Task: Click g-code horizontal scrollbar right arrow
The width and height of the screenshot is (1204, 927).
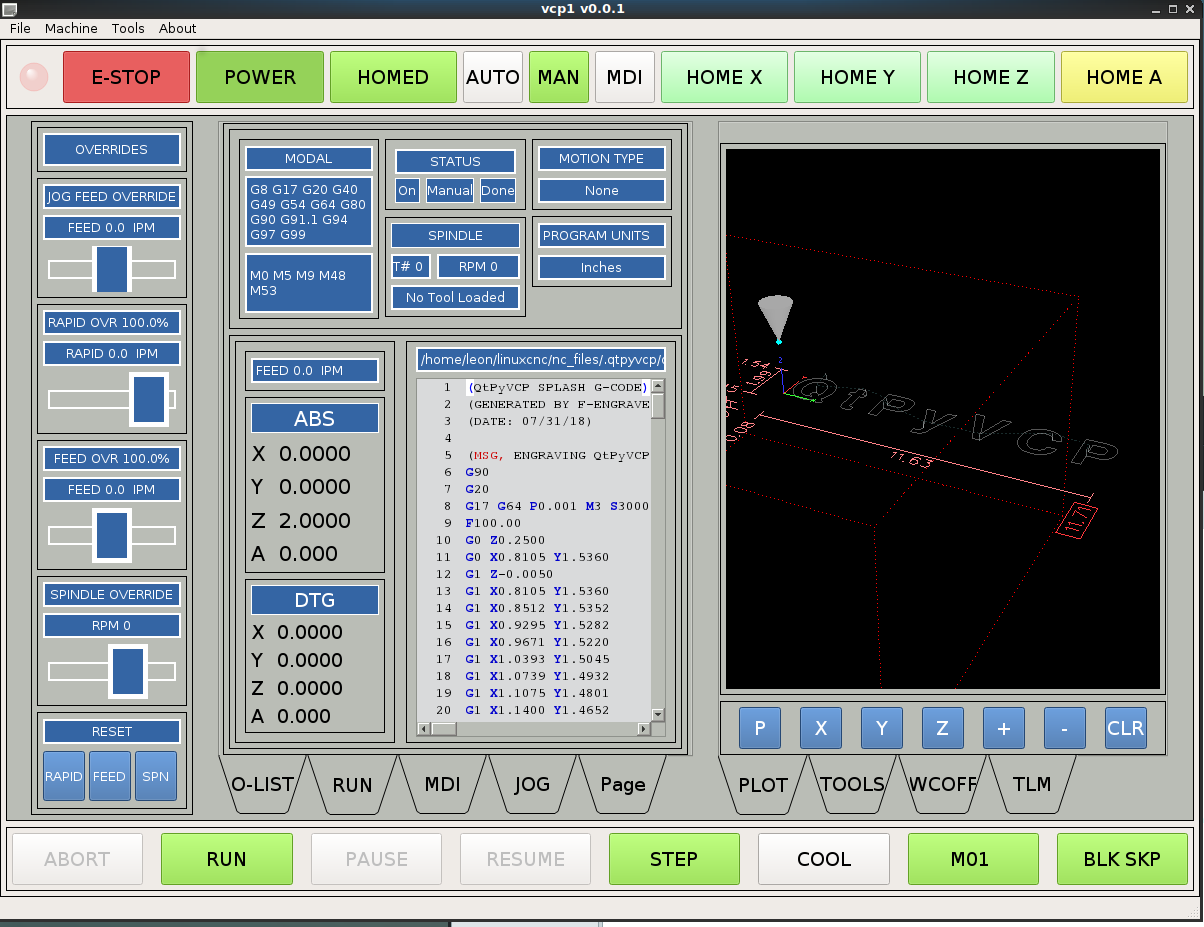Action: coord(644,729)
